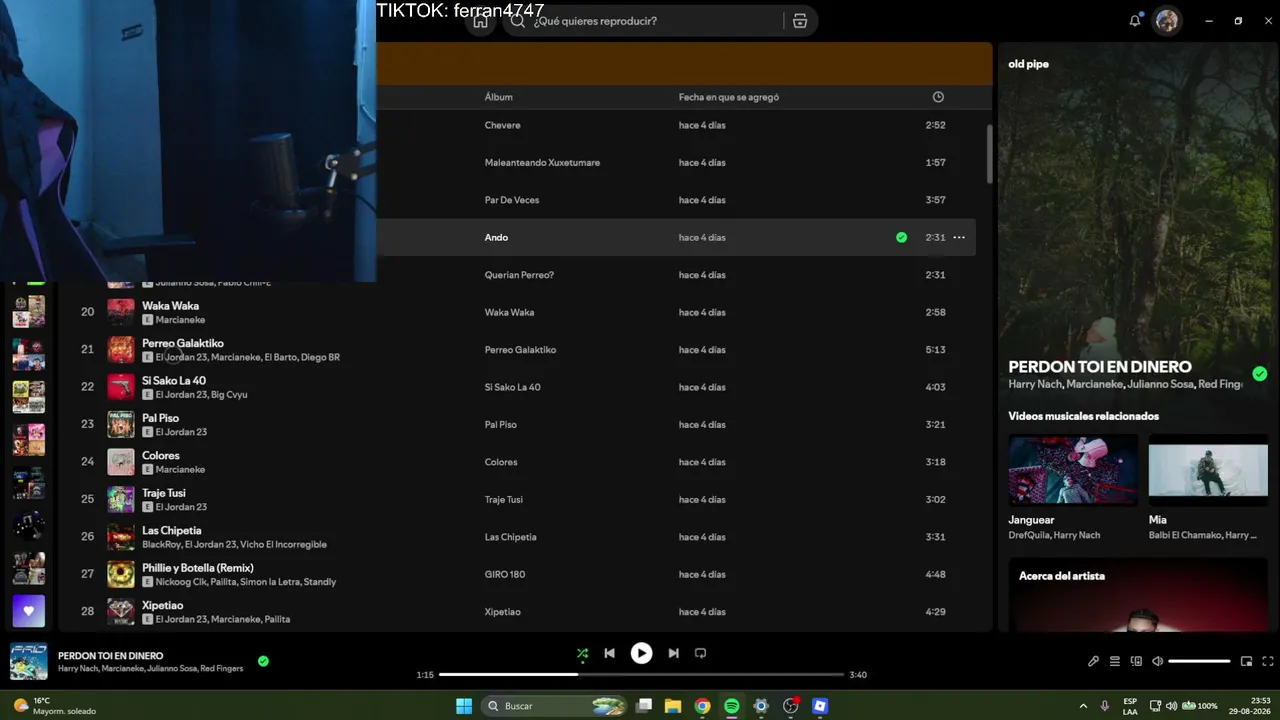
Task: Open the 'Acerca del artista' card
Action: (x=1138, y=594)
